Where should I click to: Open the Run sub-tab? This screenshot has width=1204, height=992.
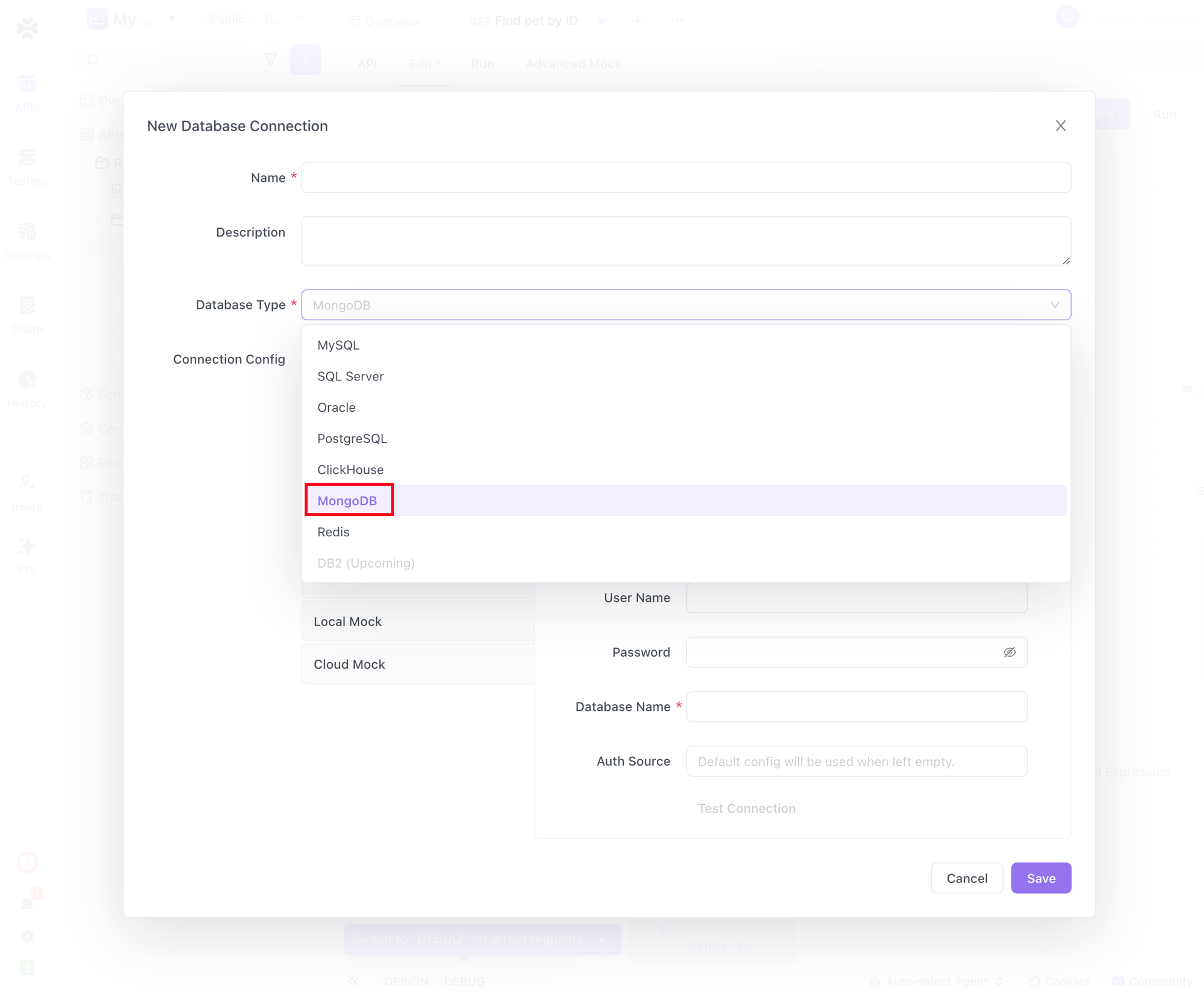(482, 64)
